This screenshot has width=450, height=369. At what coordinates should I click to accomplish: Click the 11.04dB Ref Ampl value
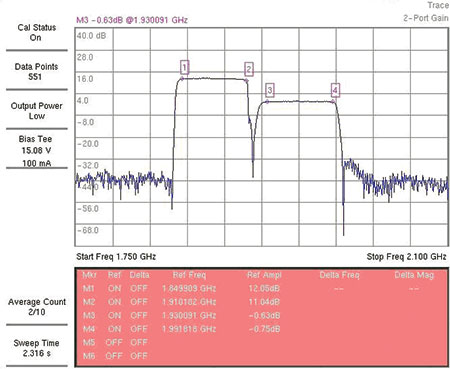[x=264, y=302]
